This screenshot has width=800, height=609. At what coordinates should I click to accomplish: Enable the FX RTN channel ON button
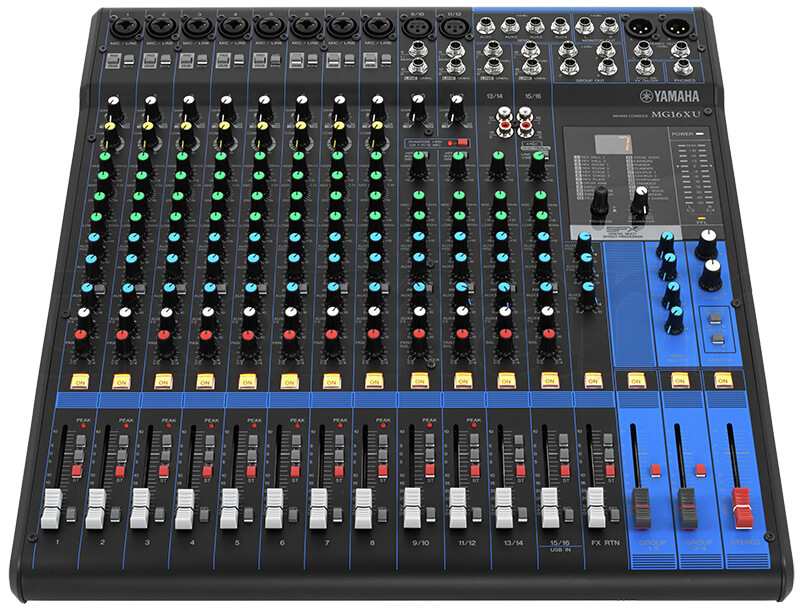(x=592, y=380)
